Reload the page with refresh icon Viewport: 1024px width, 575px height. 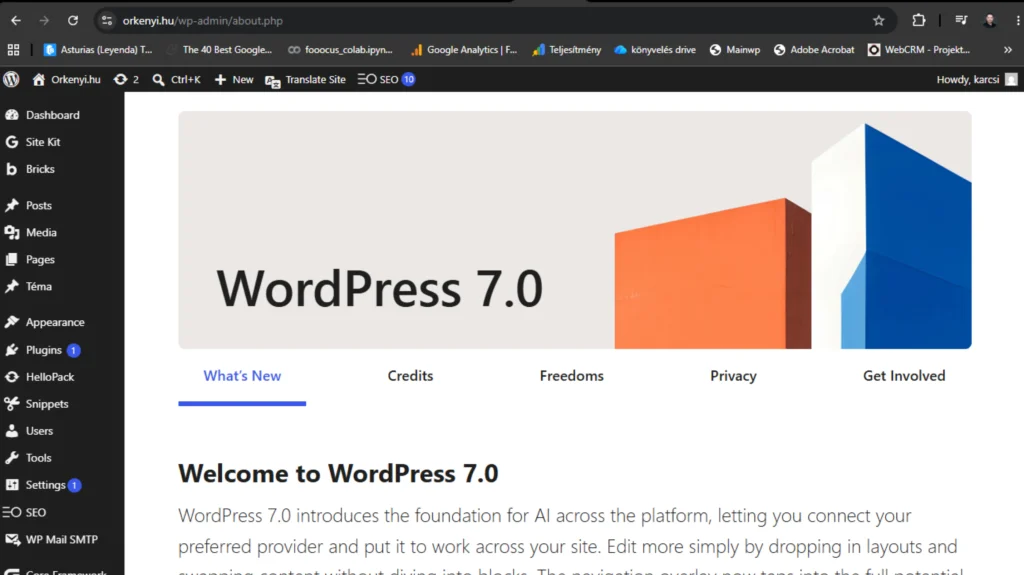tap(72, 21)
